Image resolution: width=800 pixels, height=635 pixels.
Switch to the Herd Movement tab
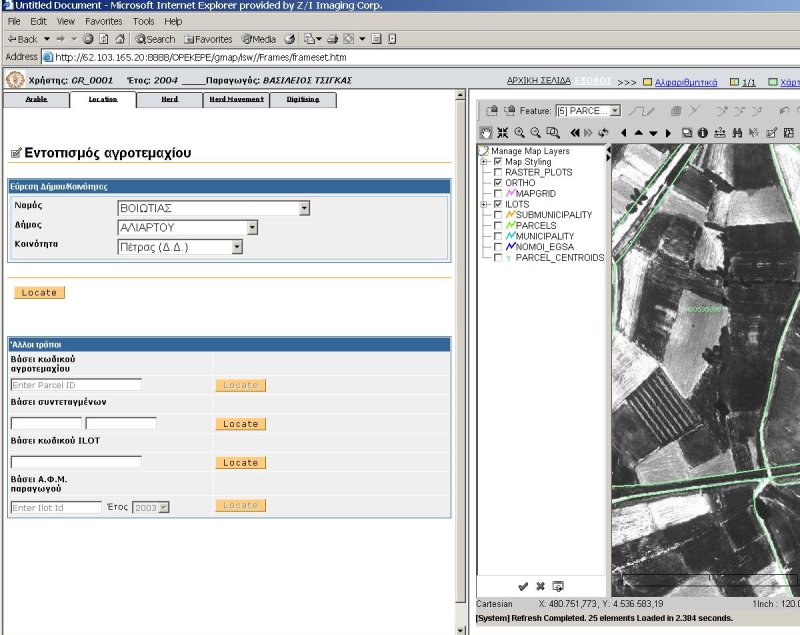[x=236, y=100]
